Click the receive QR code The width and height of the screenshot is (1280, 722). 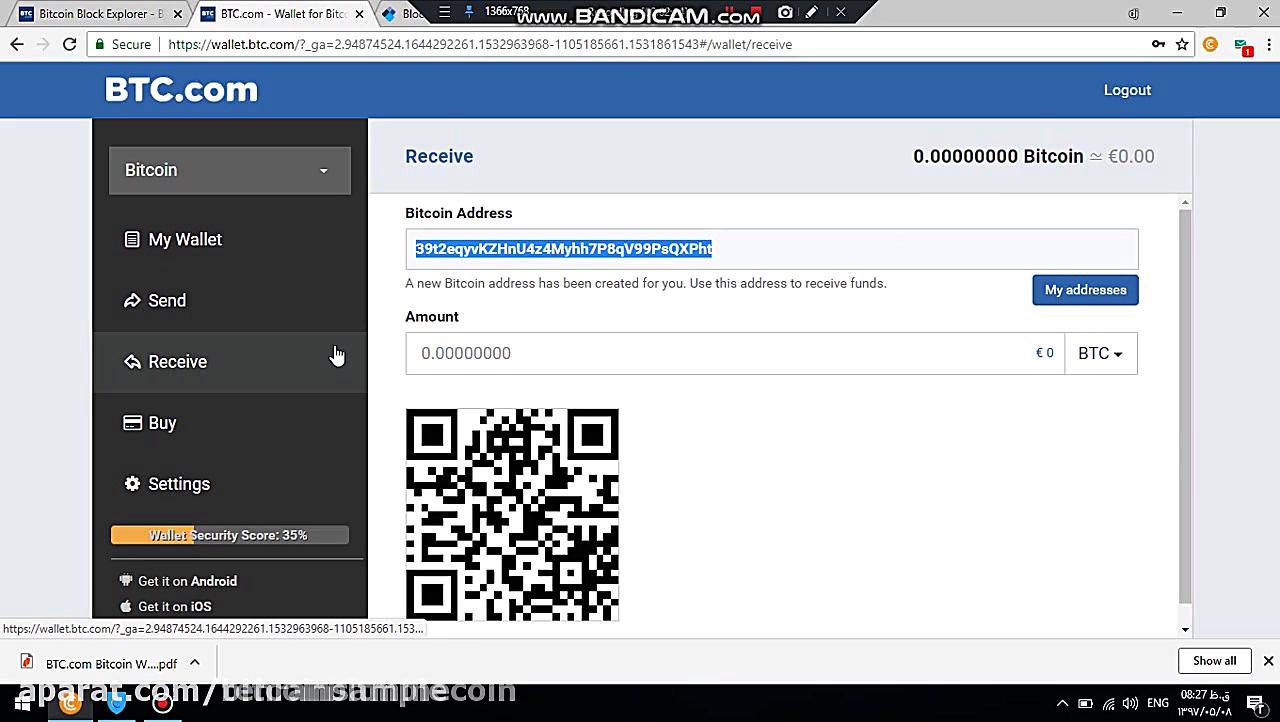click(512, 515)
